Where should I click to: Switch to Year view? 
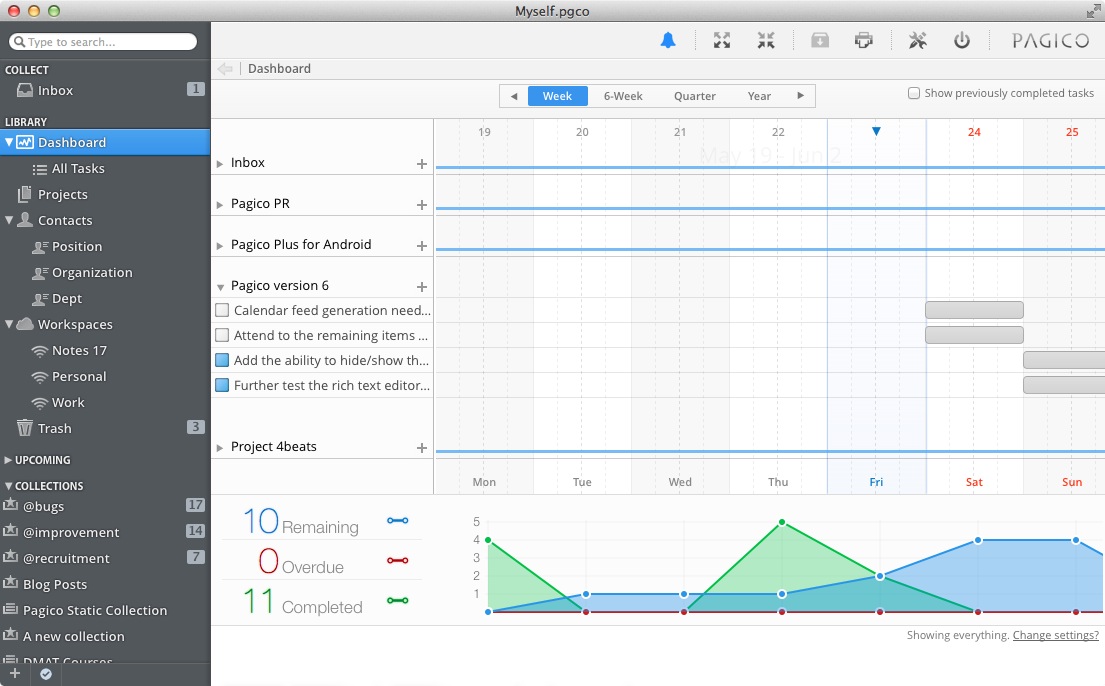coord(759,96)
